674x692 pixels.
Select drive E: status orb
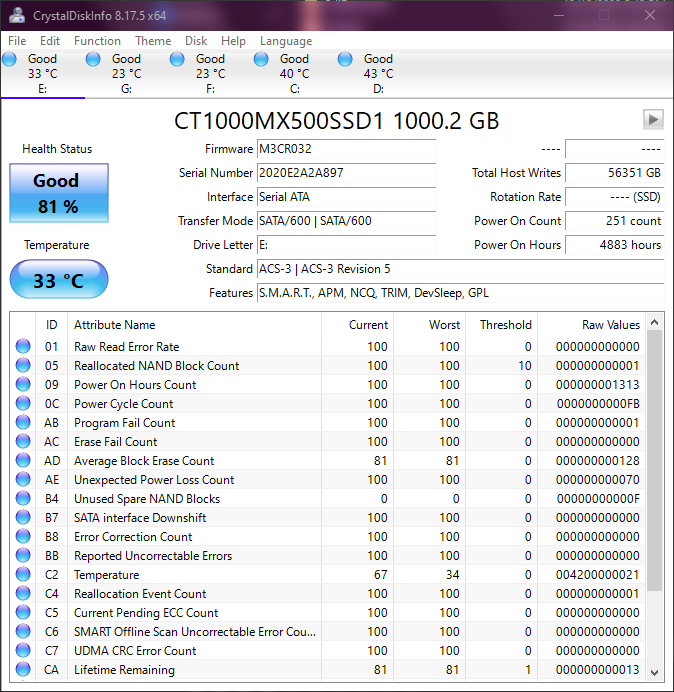[9, 59]
